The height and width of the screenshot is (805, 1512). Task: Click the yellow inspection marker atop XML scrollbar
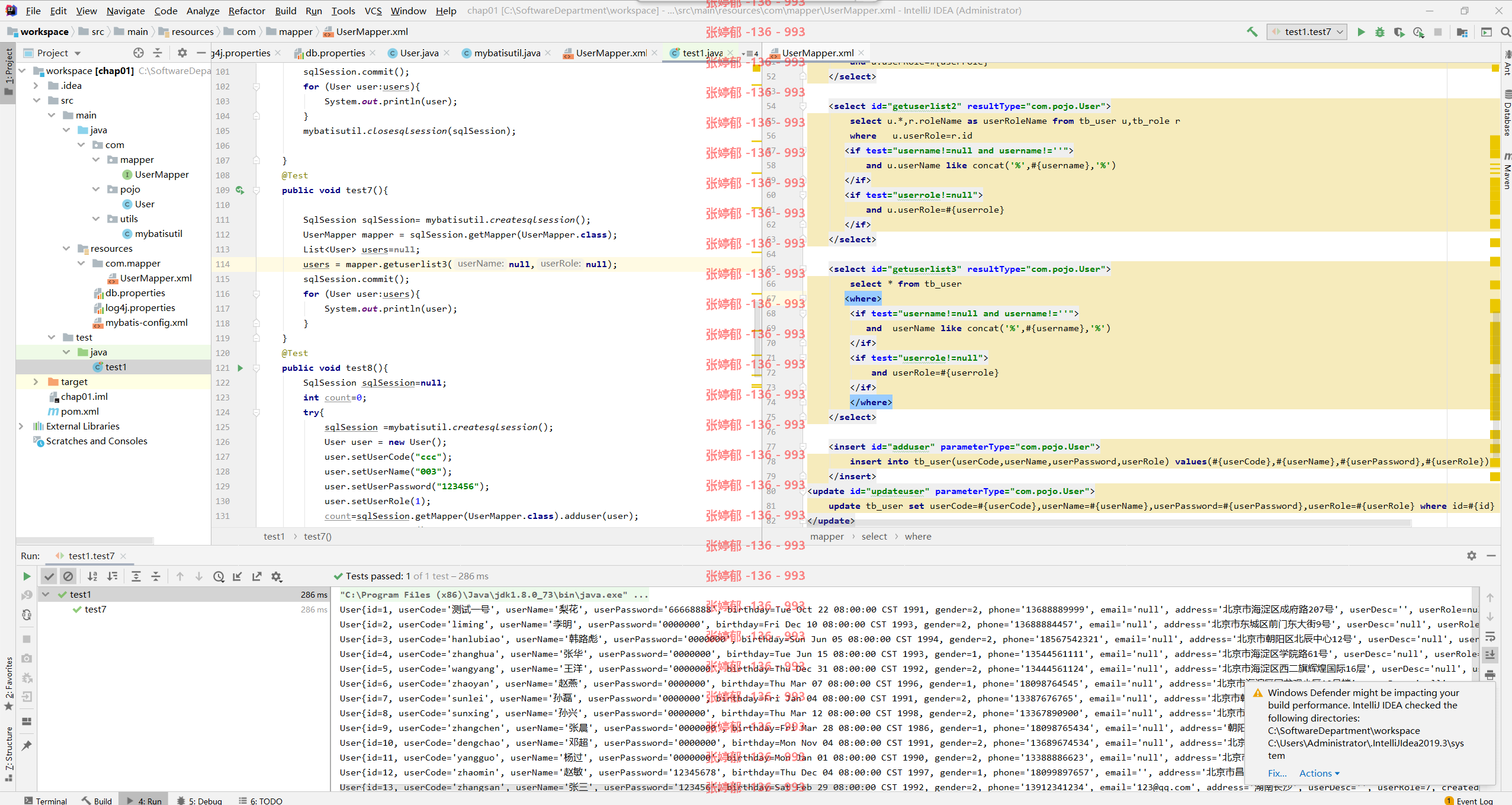click(x=1495, y=68)
